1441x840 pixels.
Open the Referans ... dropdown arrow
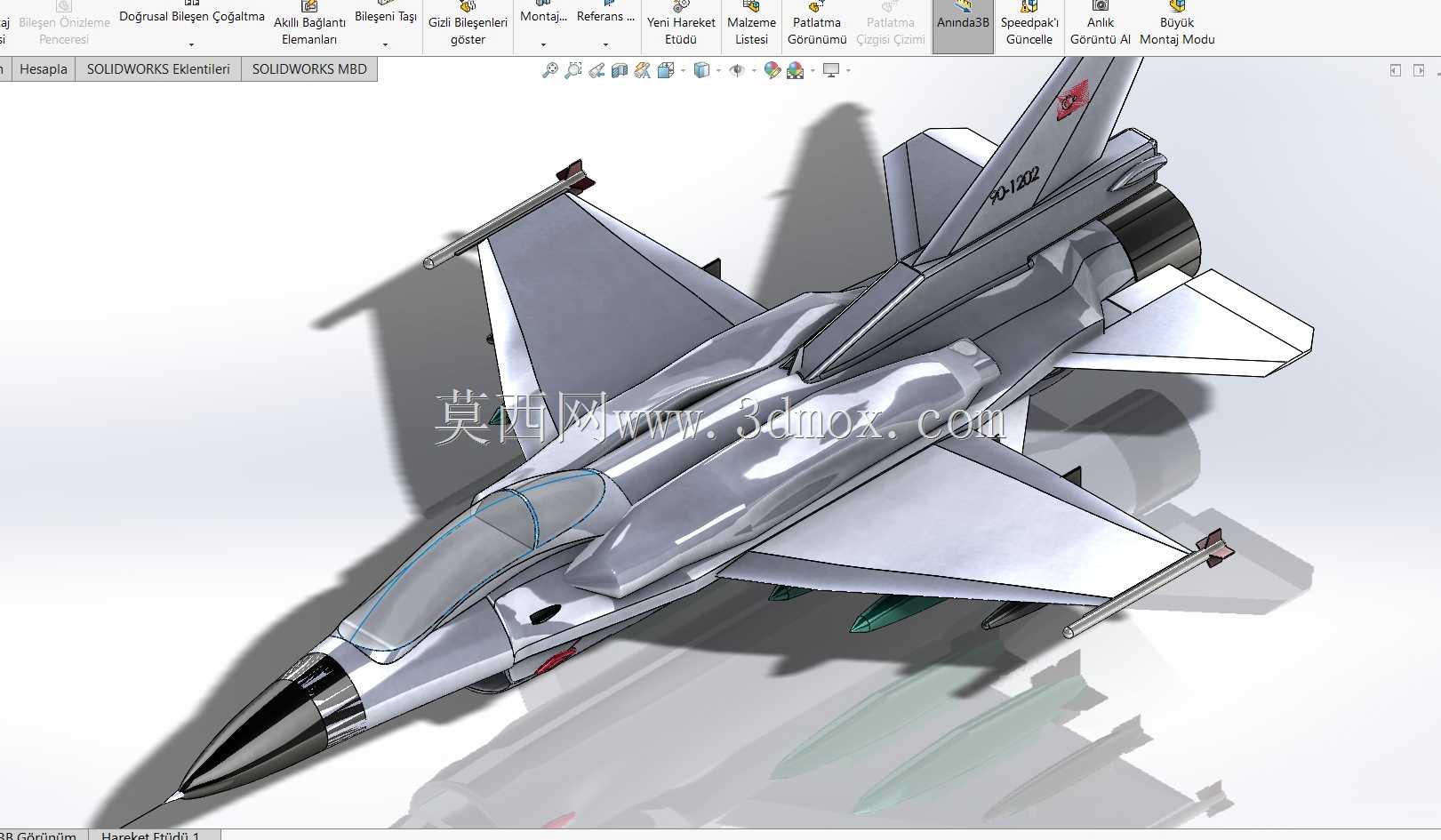click(605, 44)
